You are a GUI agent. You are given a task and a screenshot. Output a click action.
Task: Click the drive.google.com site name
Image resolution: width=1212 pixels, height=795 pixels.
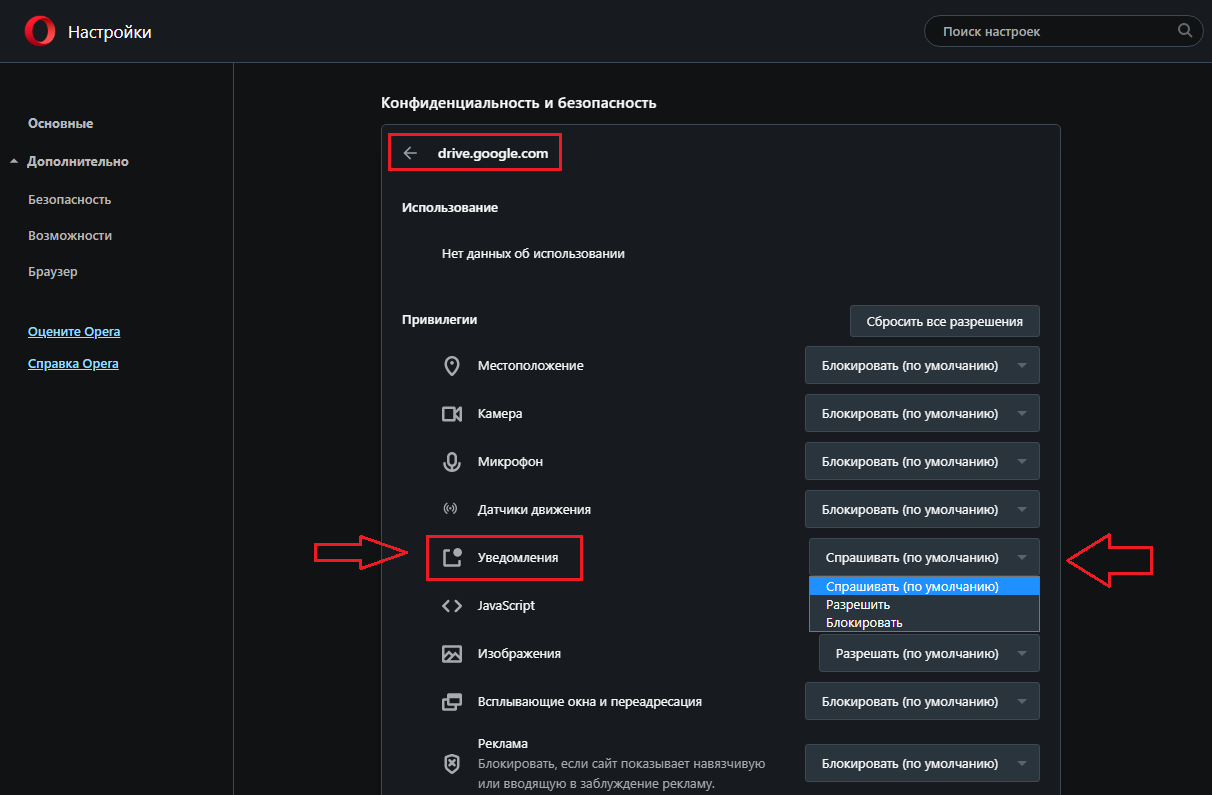click(x=493, y=153)
